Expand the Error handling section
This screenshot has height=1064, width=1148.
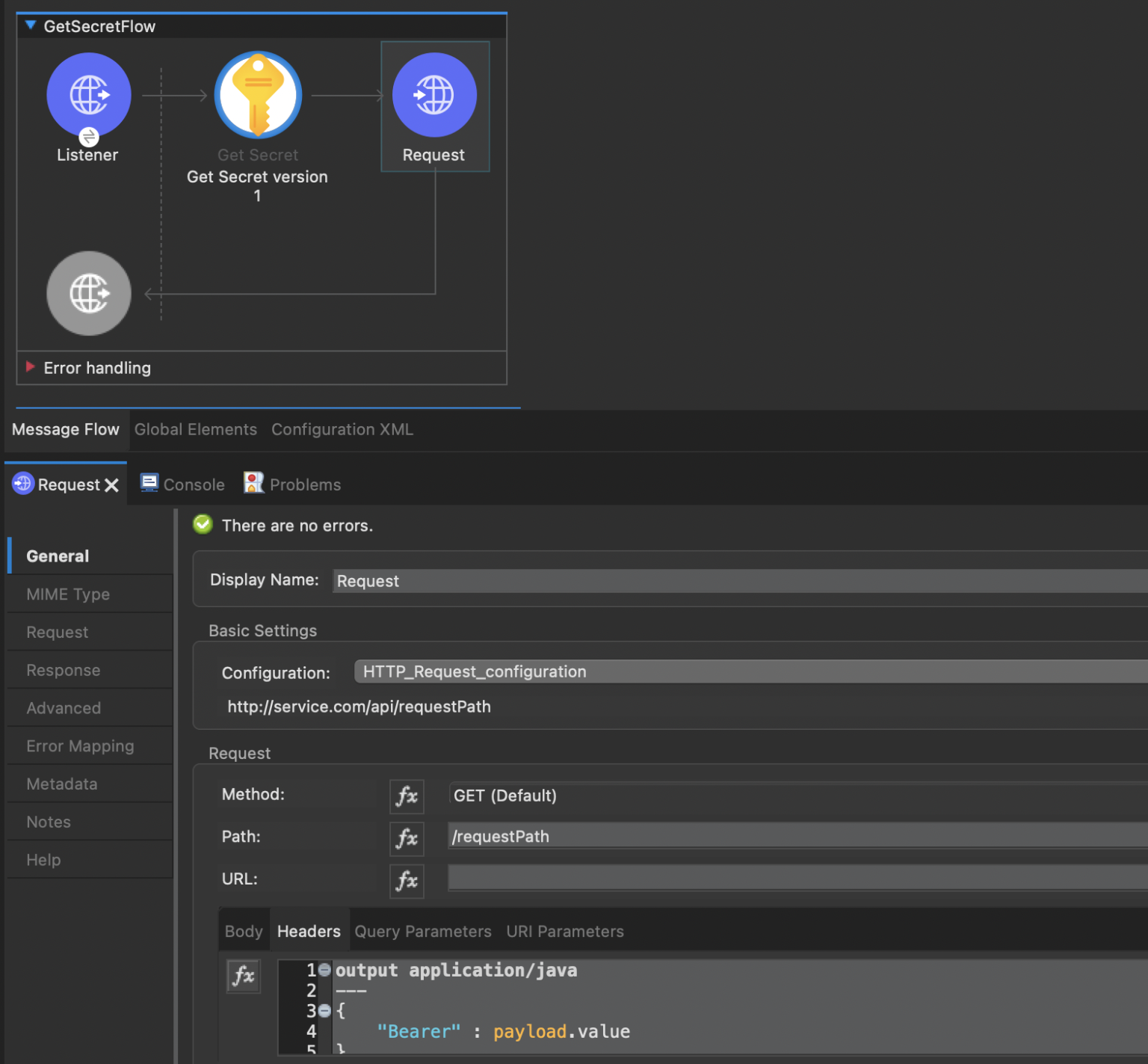tap(30, 366)
